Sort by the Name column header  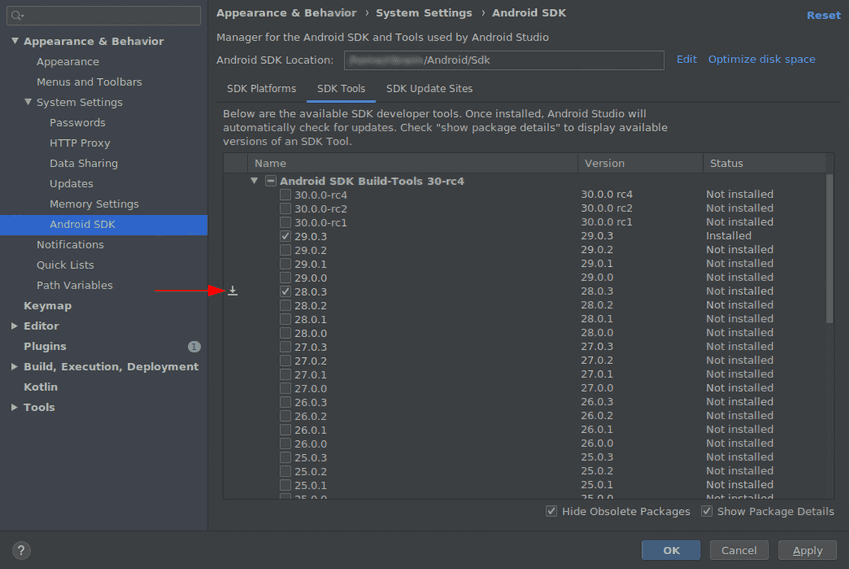pyautogui.click(x=413, y=163)
